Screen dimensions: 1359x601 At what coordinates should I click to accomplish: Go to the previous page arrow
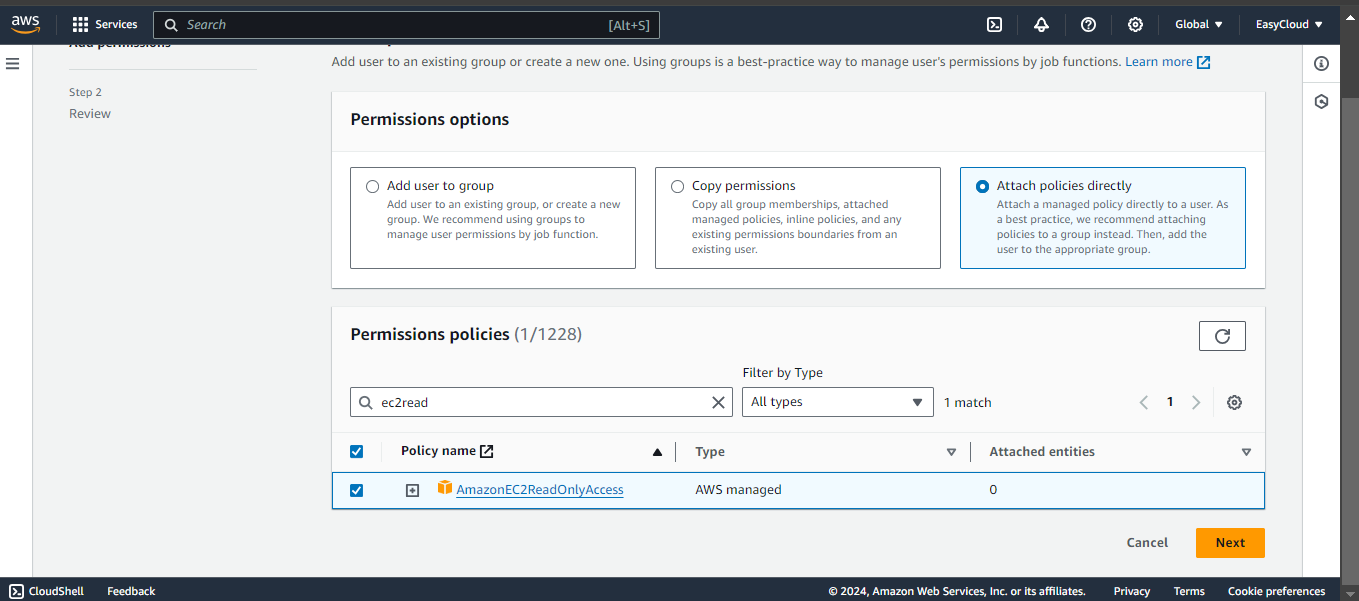[1144, 402]
